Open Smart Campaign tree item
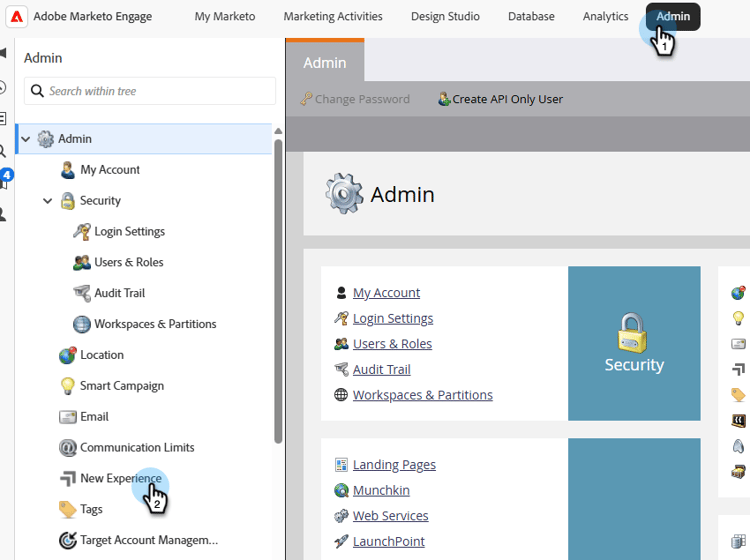Viewport: 750px width, 560px height. pos(122,386)
